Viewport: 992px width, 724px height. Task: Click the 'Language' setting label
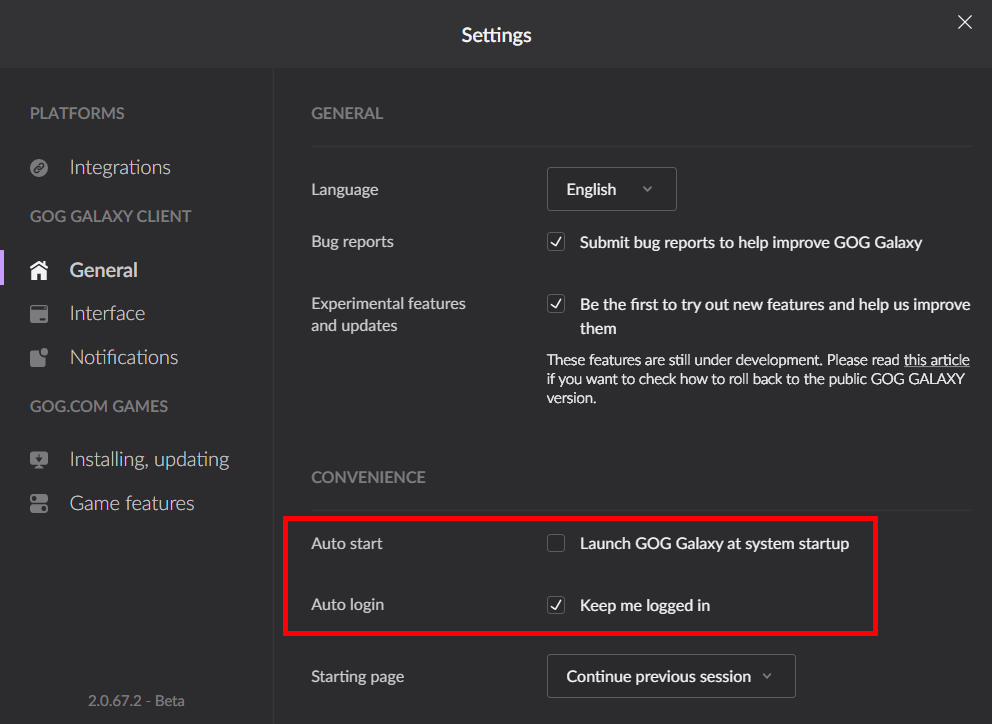(x=345, y=189)
